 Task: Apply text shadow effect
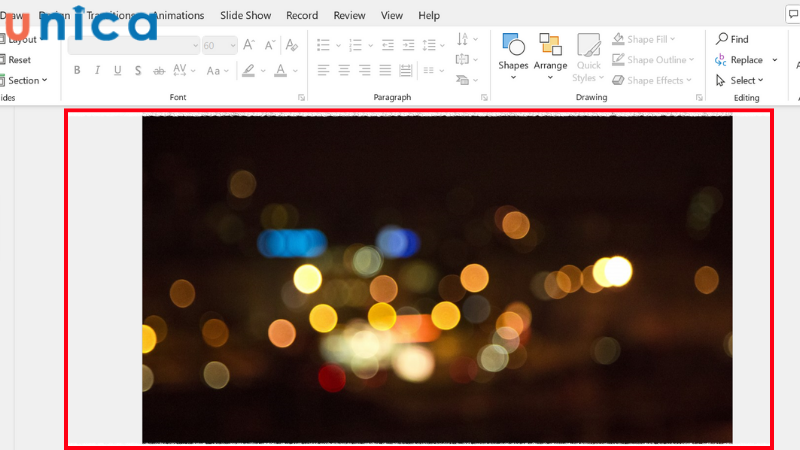tap(137, 70)
